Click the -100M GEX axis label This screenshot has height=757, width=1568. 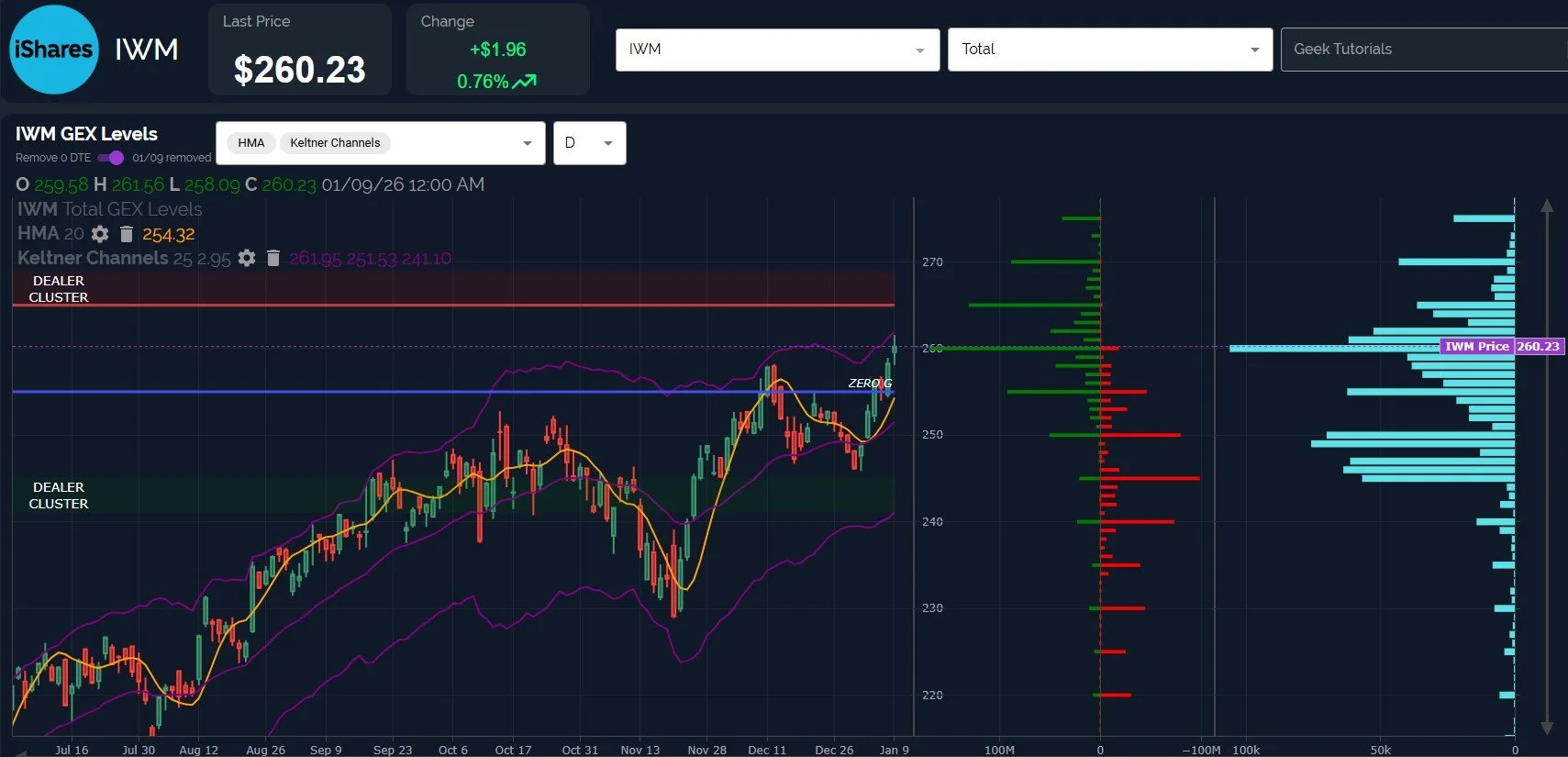coord(1201,750)
